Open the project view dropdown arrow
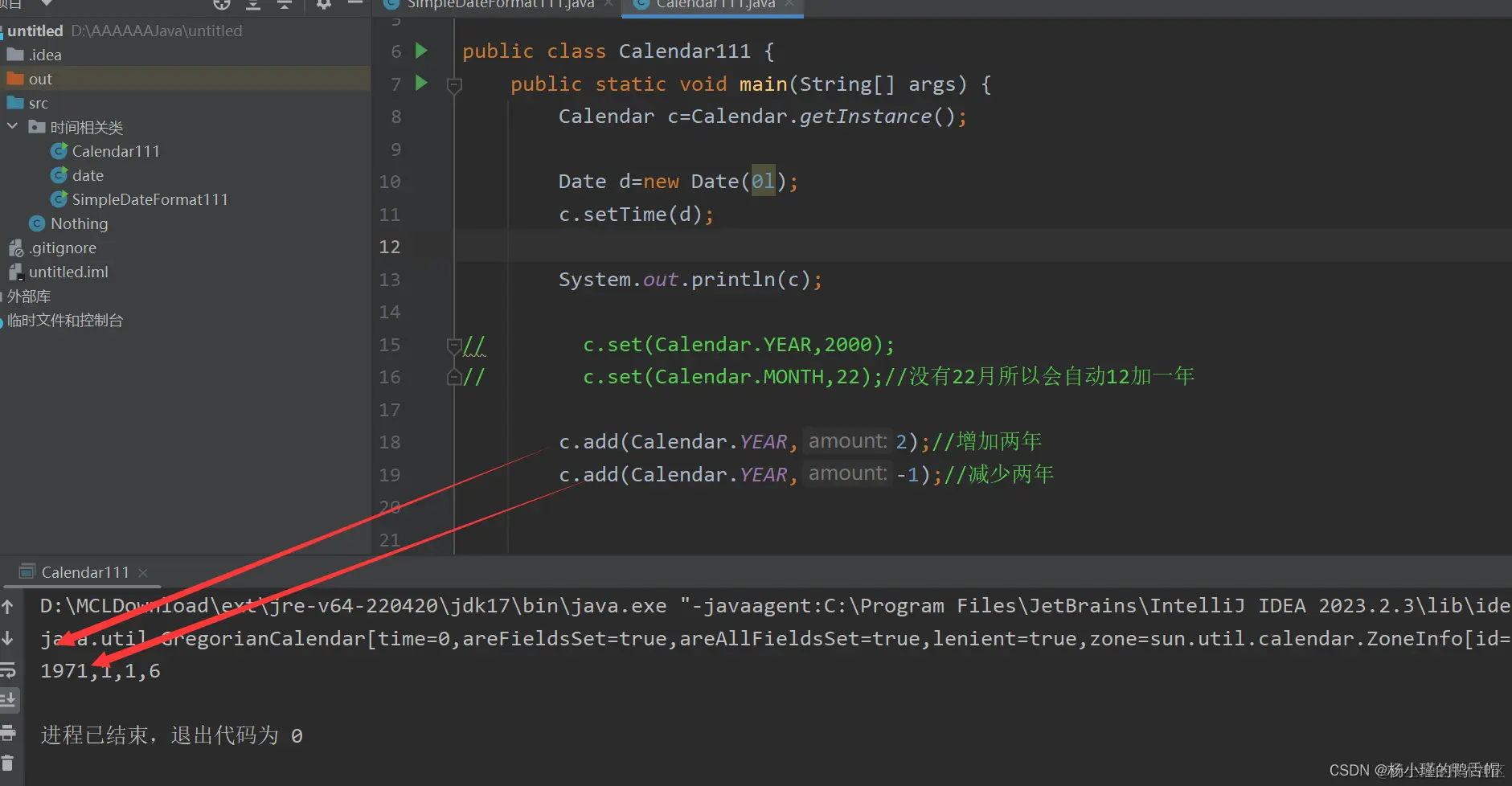This screenshot has width=1512, height=786. (47, 3)
